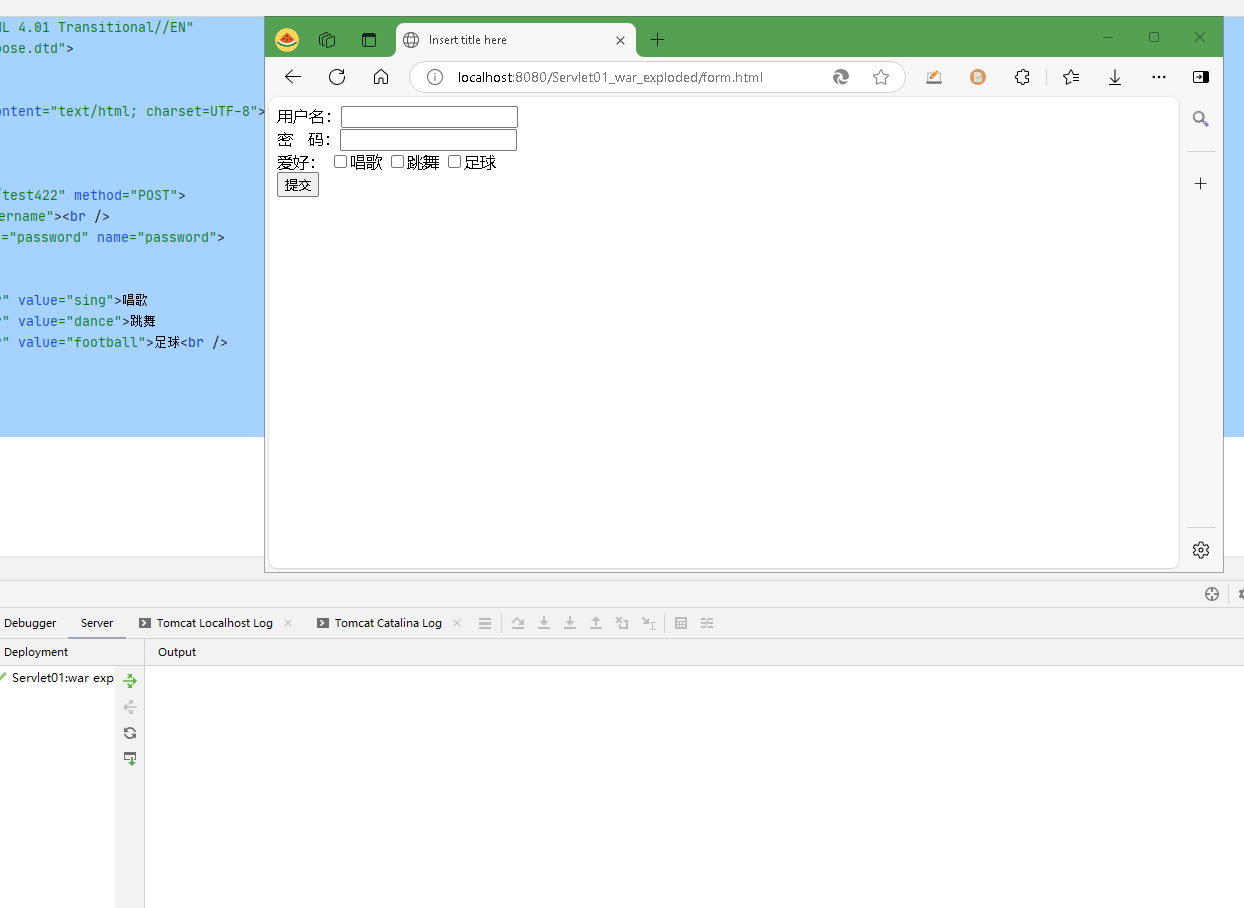1244x908 pixels.
Task: Click the Refresh deployment icon
Action: tap(130, 733)
